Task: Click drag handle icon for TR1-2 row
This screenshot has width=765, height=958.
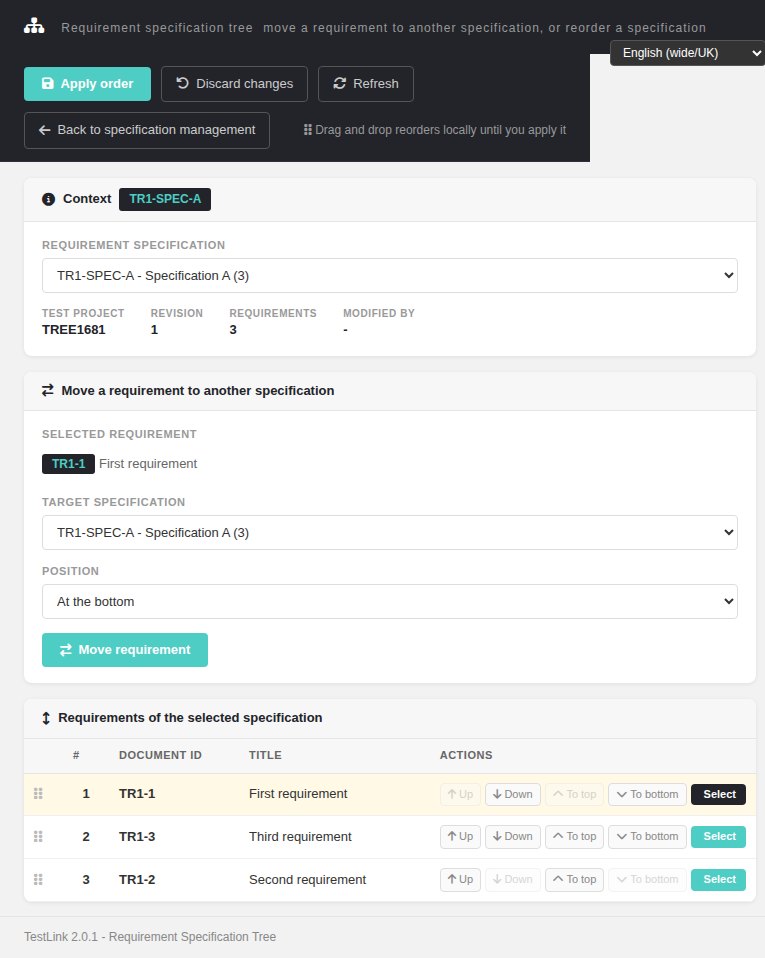Action: [x=38, y=879]
